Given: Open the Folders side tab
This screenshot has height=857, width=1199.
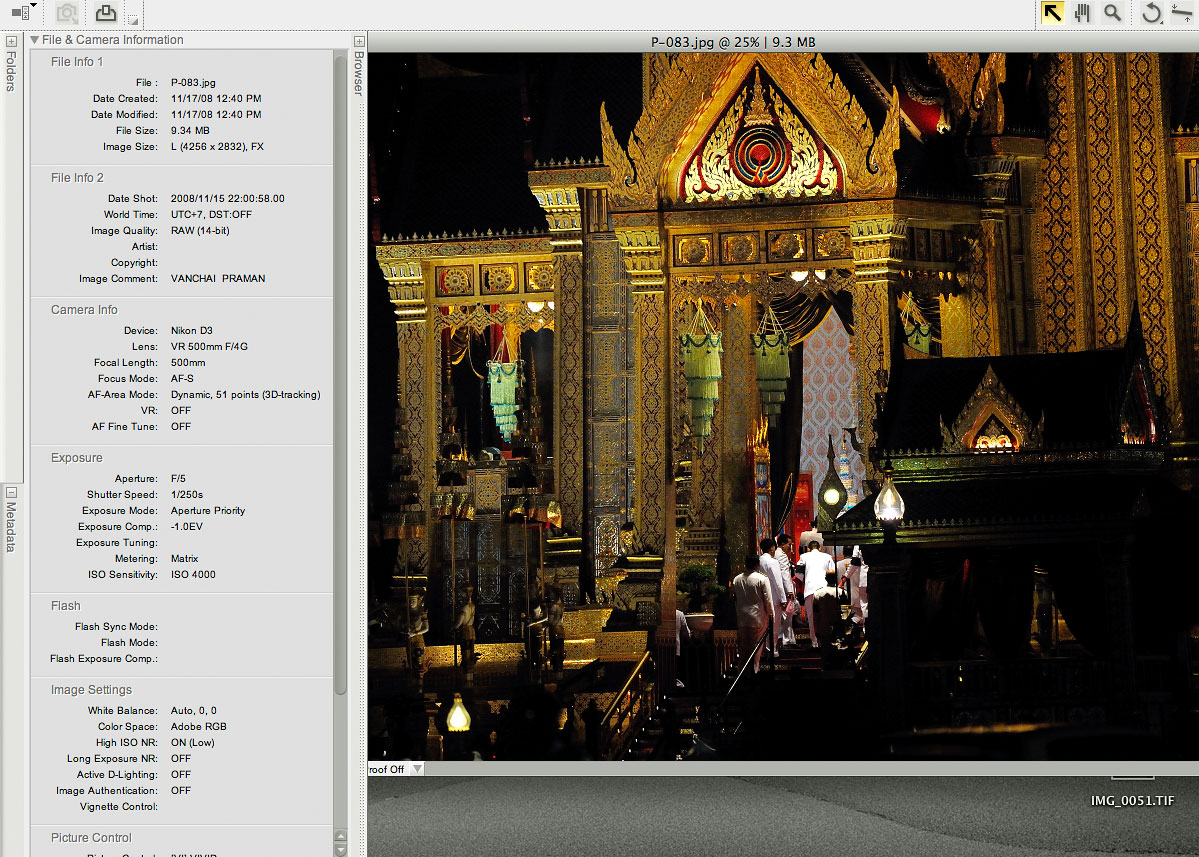Looking at the screenshot, I should click(11, 72).
